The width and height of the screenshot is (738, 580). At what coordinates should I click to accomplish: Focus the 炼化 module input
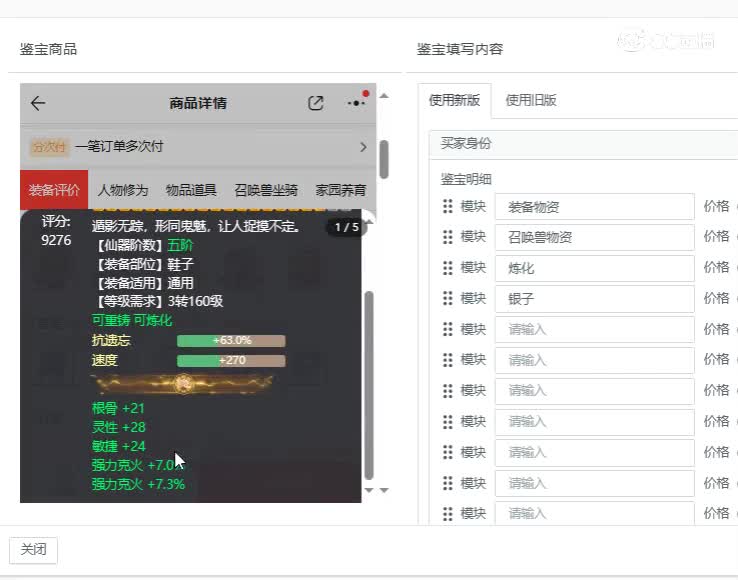[x=594, y=268]
